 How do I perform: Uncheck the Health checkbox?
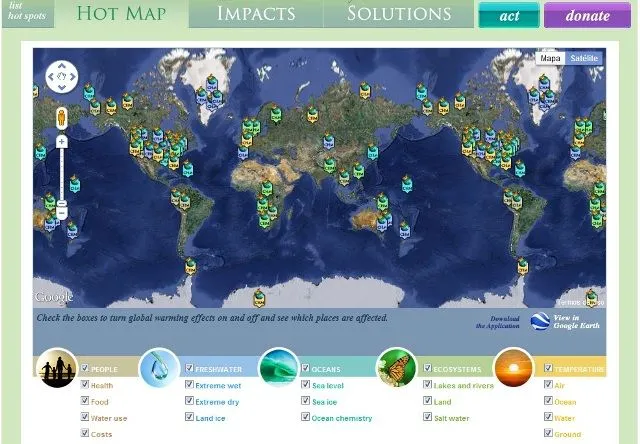85,385
